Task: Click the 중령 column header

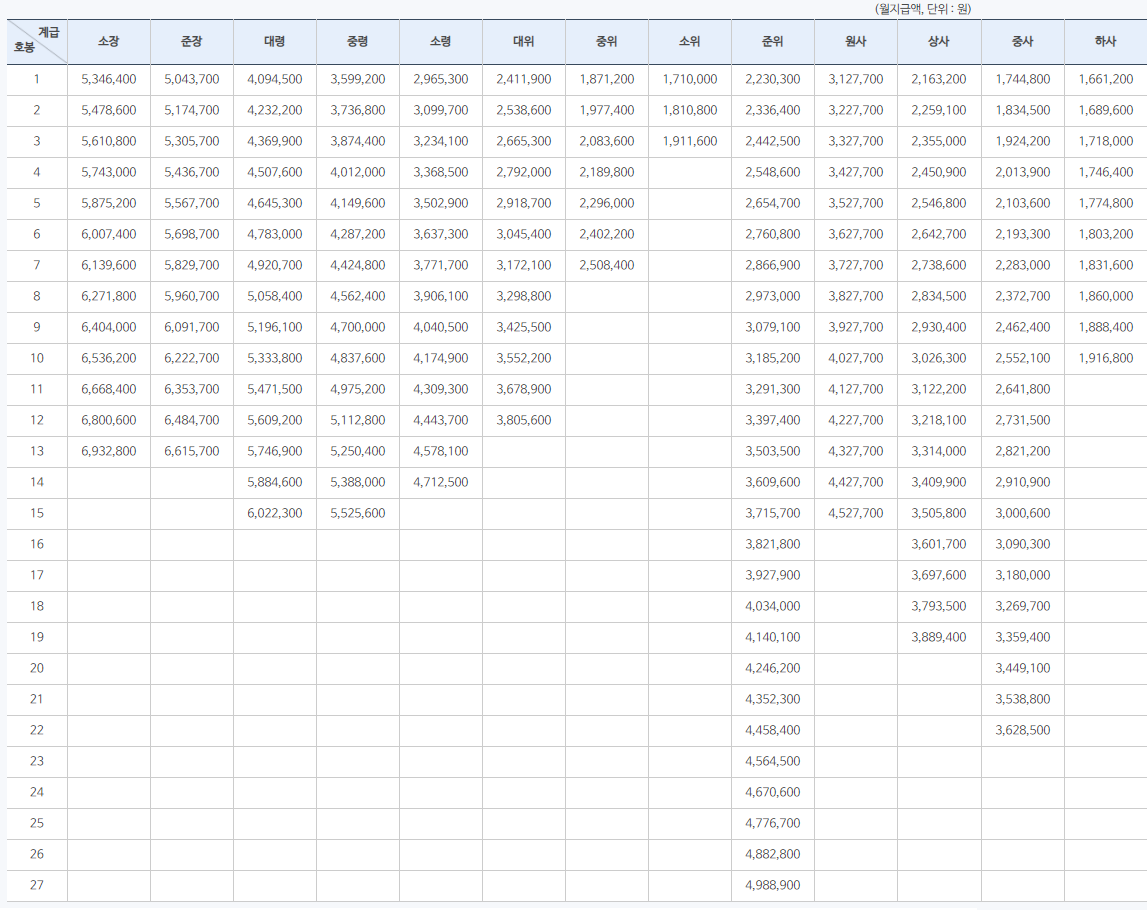Action: coord(357,42)
